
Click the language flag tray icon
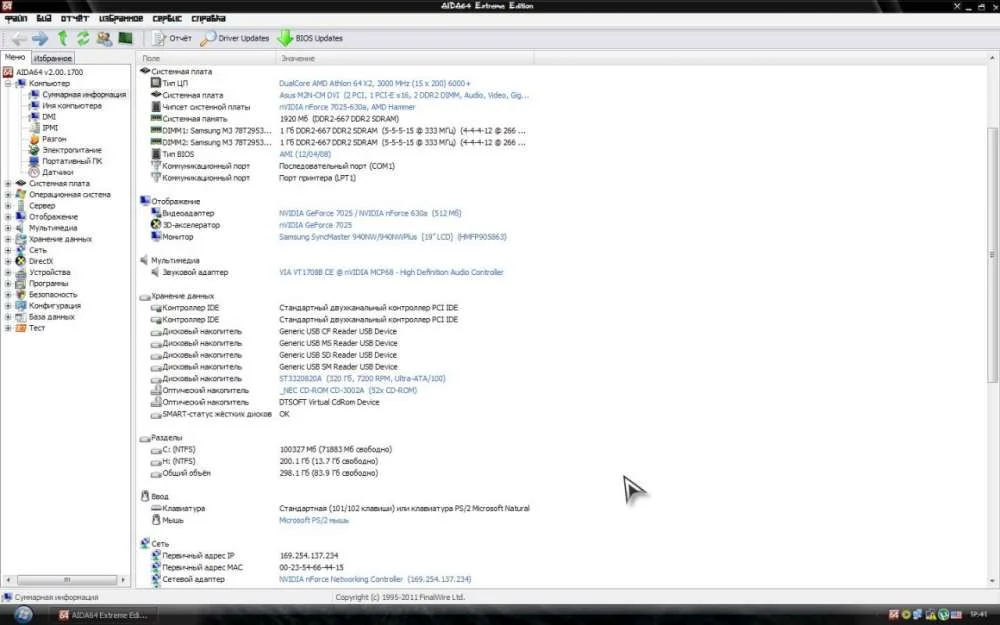[956, 615]
